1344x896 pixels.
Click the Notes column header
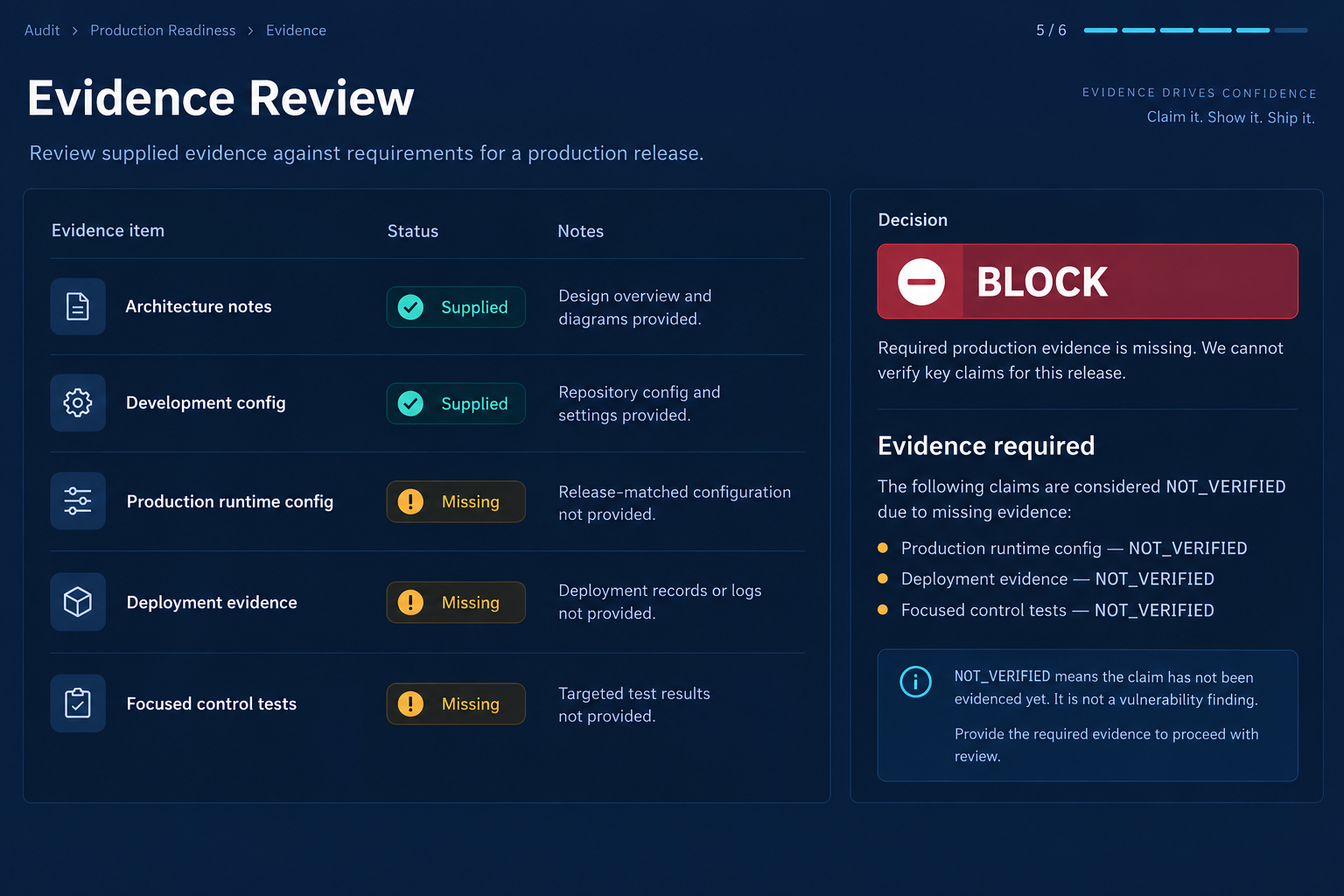point(581,231)
